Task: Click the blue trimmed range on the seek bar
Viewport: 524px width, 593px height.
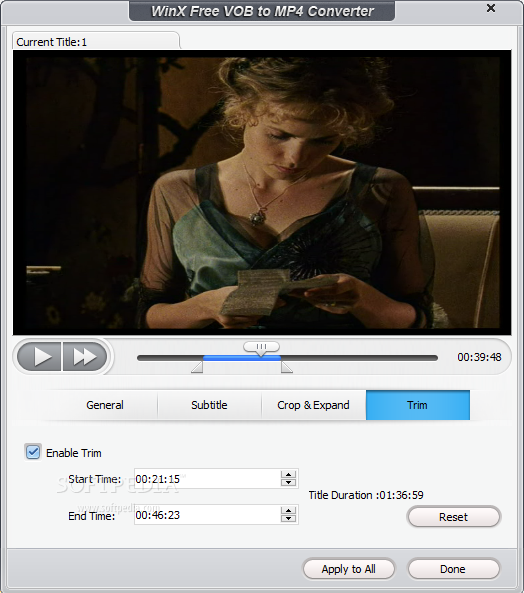Action: click(x=242, y=358)
